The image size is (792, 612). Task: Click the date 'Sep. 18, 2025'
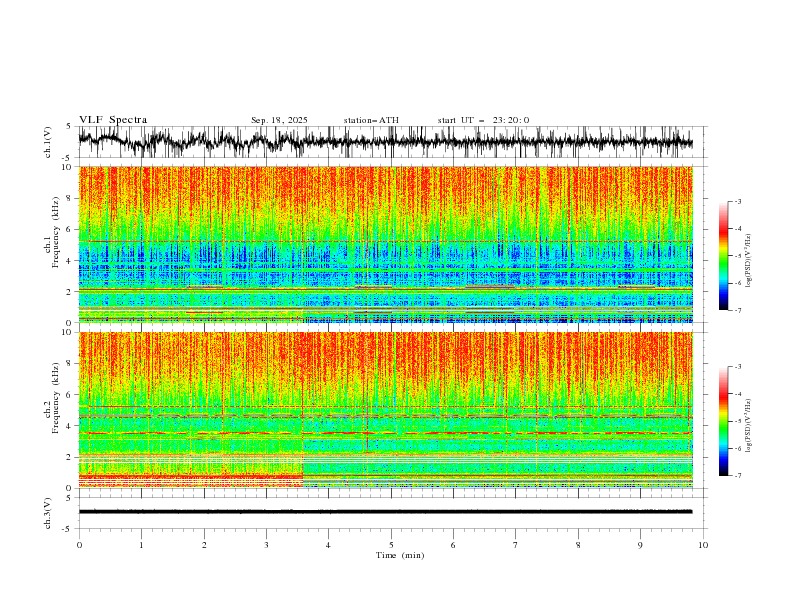tap(279, 120)
